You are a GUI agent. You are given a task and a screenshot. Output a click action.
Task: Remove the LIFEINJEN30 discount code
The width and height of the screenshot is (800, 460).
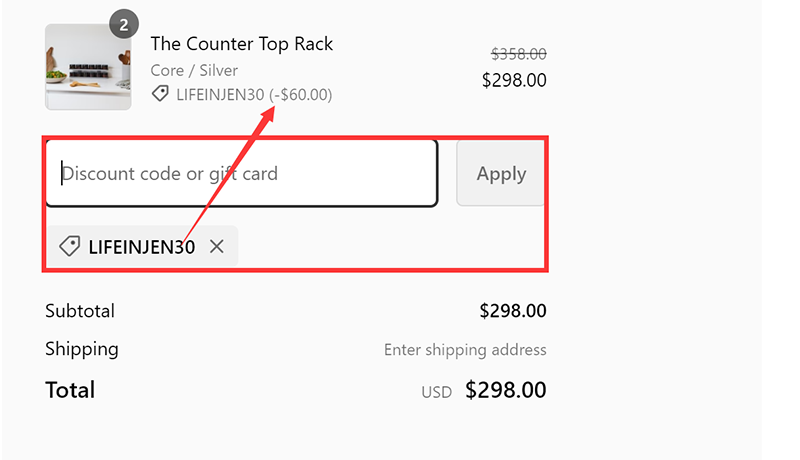pos(217,246)
